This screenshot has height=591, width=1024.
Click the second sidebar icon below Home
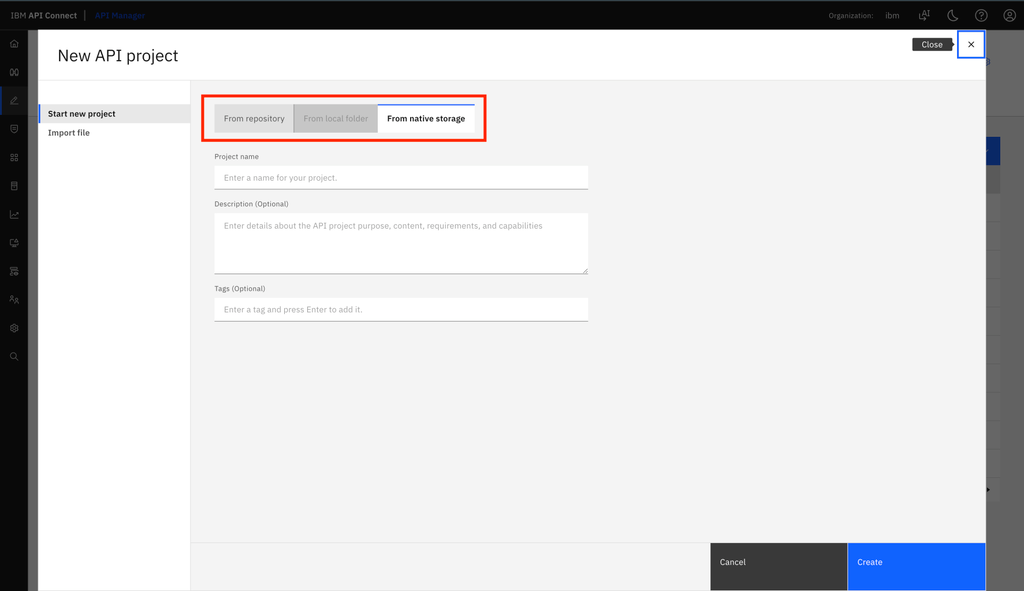pos(14,72)
